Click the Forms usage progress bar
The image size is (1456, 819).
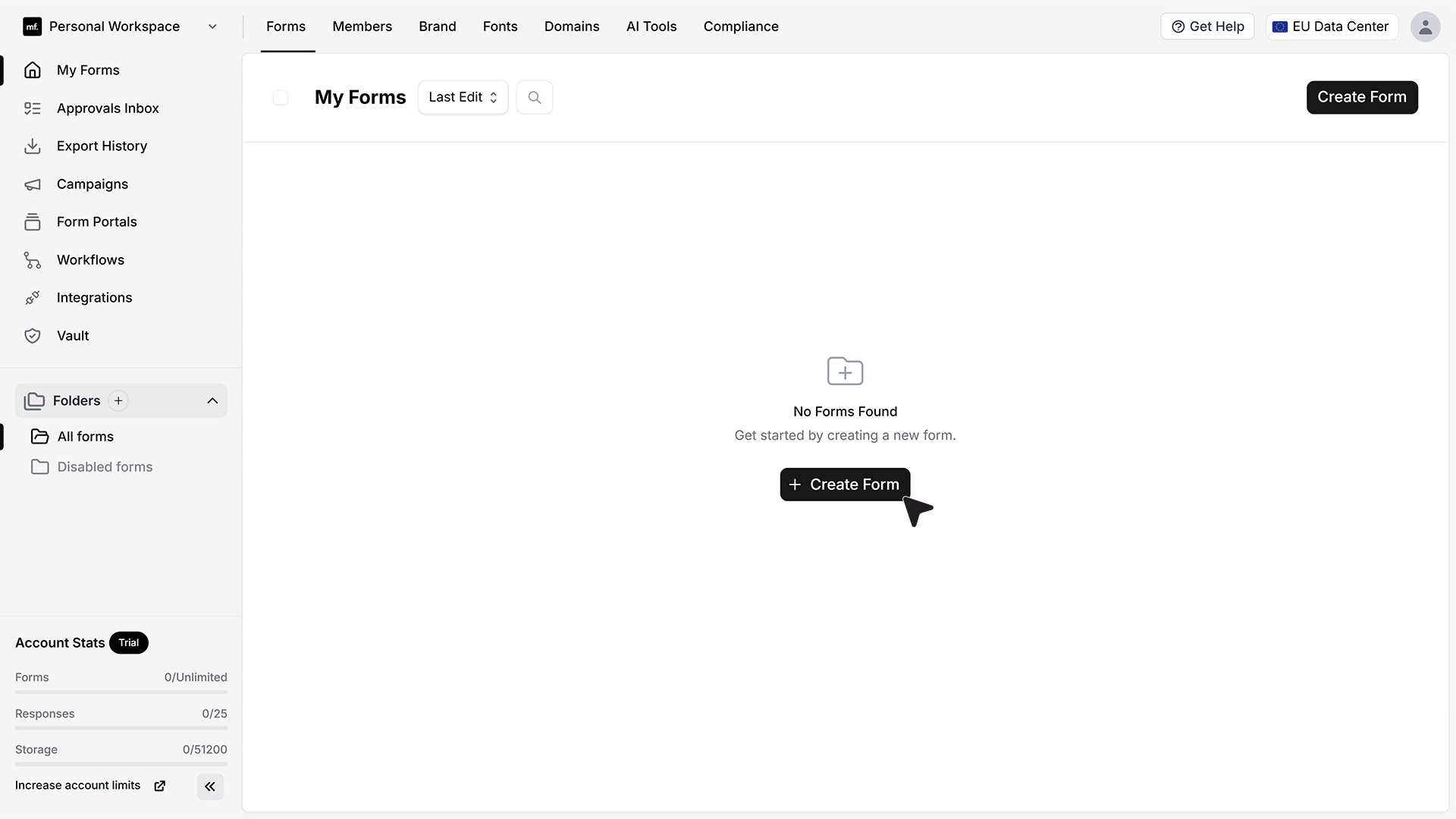point(121,692)
